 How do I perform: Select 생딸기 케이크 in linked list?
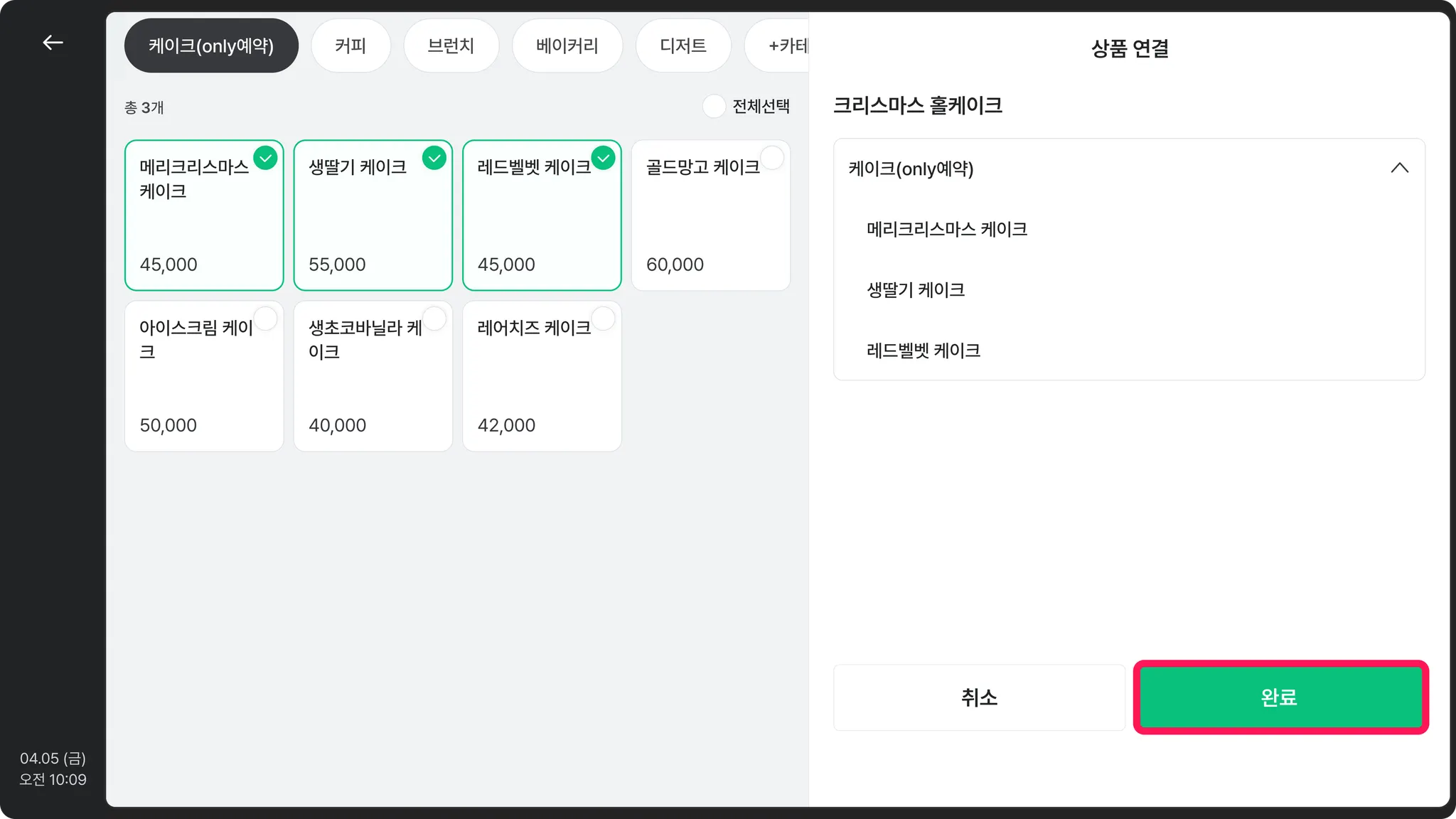click(x=916, y=290)
